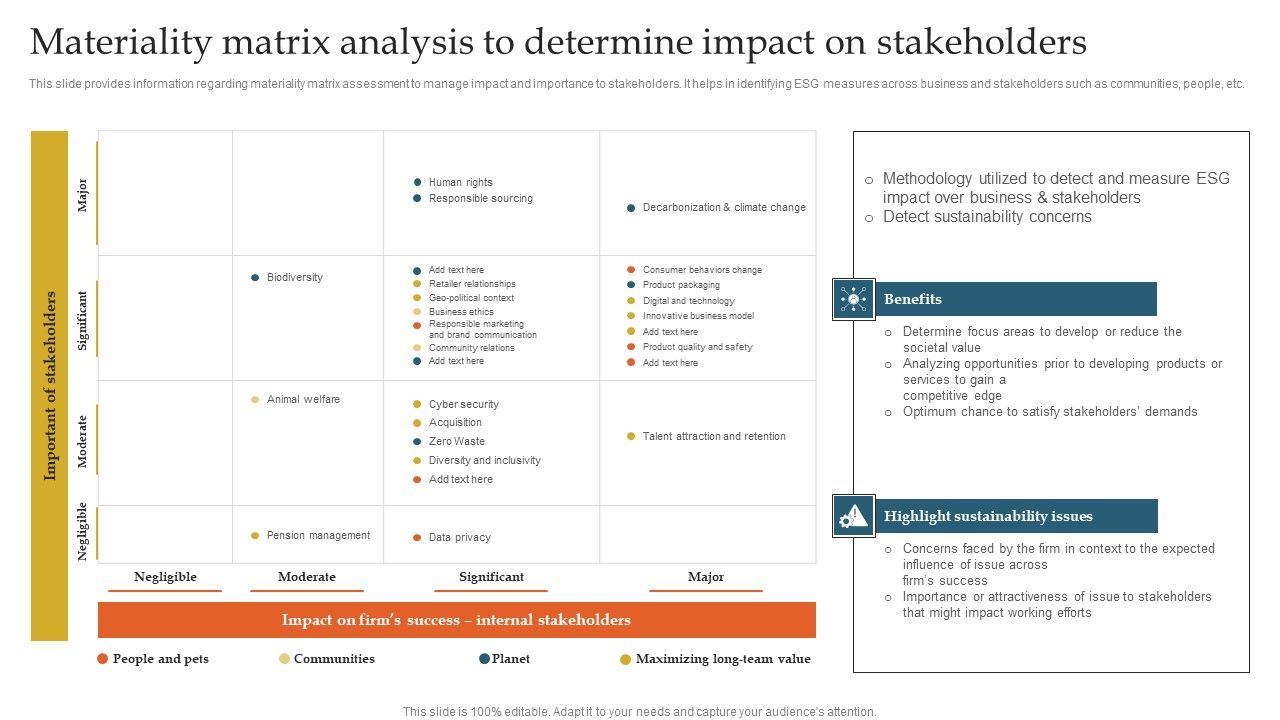The height and width of the screenshot is (720, 1280).
Task: Click the Maximizing long-team value legend dot
Action: click(x=626, y=659)
